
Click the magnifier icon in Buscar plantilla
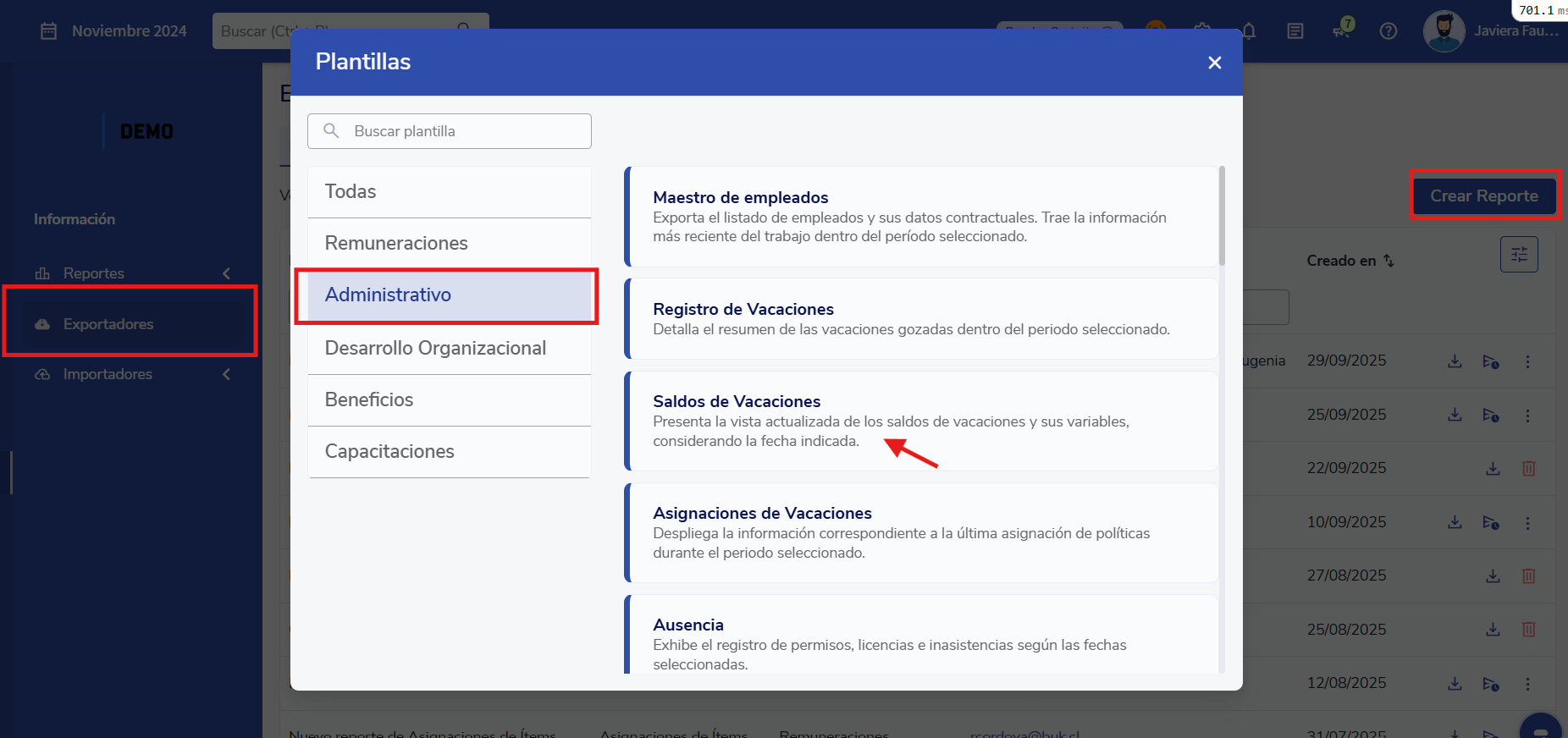(332, 131)
